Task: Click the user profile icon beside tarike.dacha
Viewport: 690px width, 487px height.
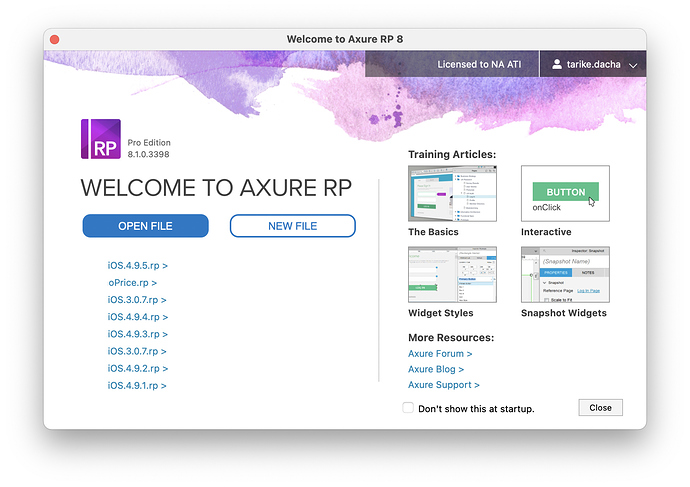Action: (557, 64)
